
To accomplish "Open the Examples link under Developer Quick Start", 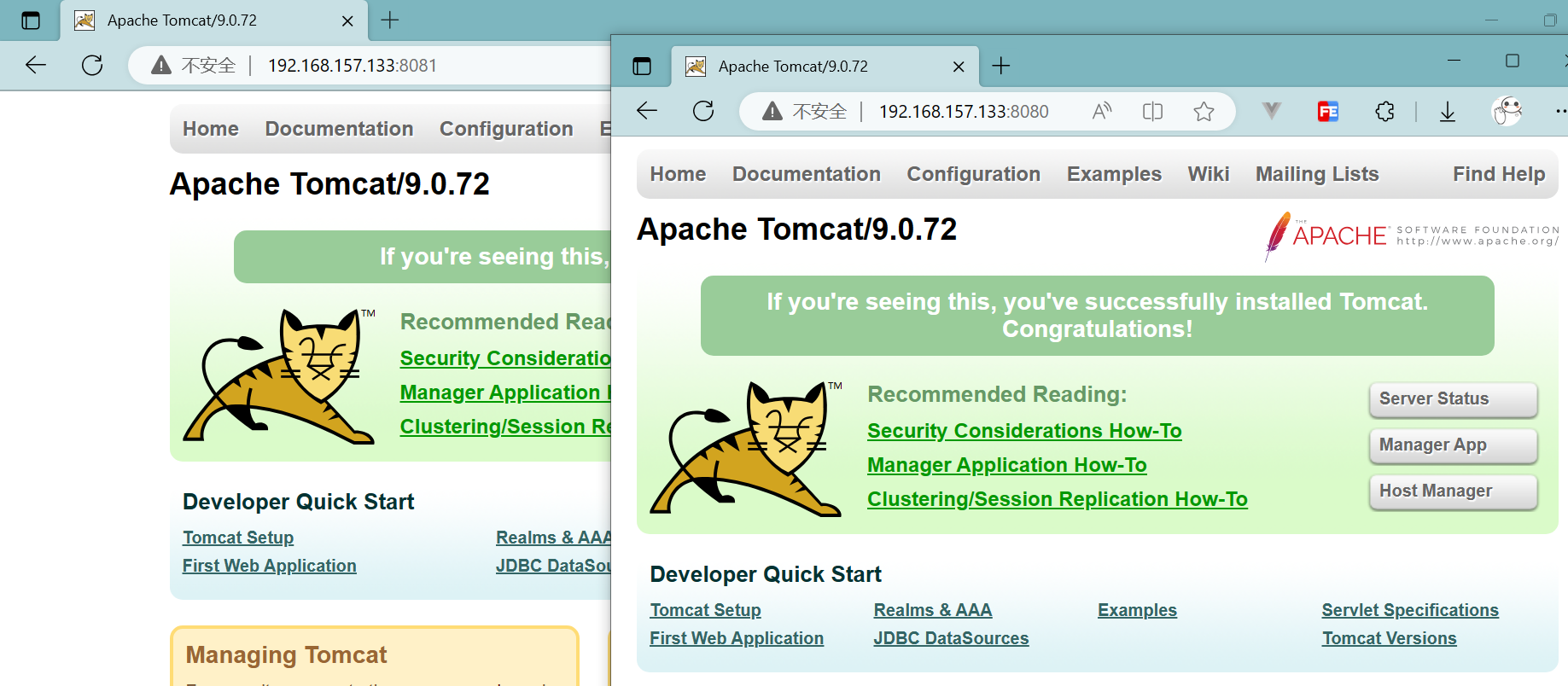I will point(1137,610).
